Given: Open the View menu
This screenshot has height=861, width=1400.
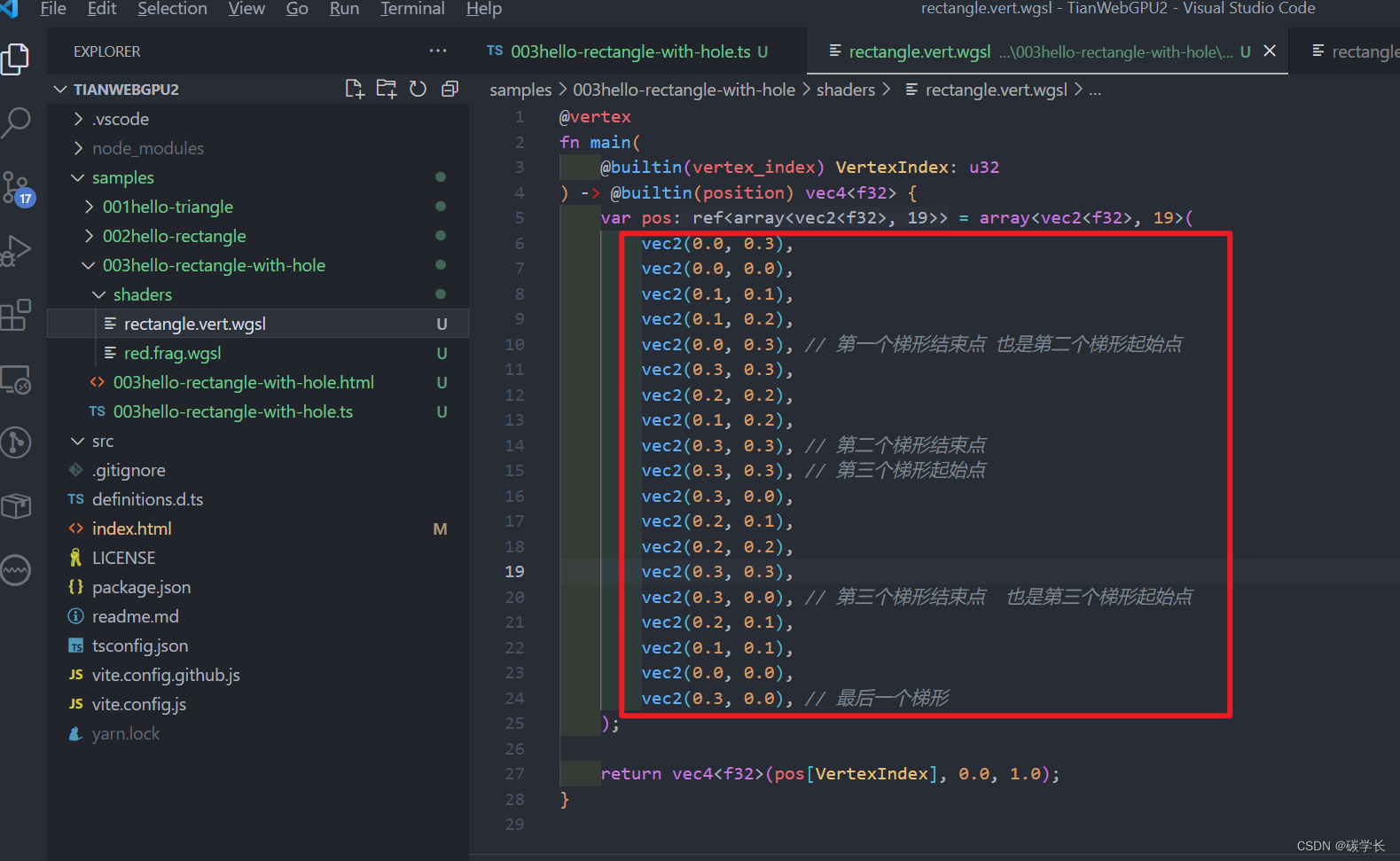Looking at the screenshot, I should pyautogui.click(x=246, y=9).
